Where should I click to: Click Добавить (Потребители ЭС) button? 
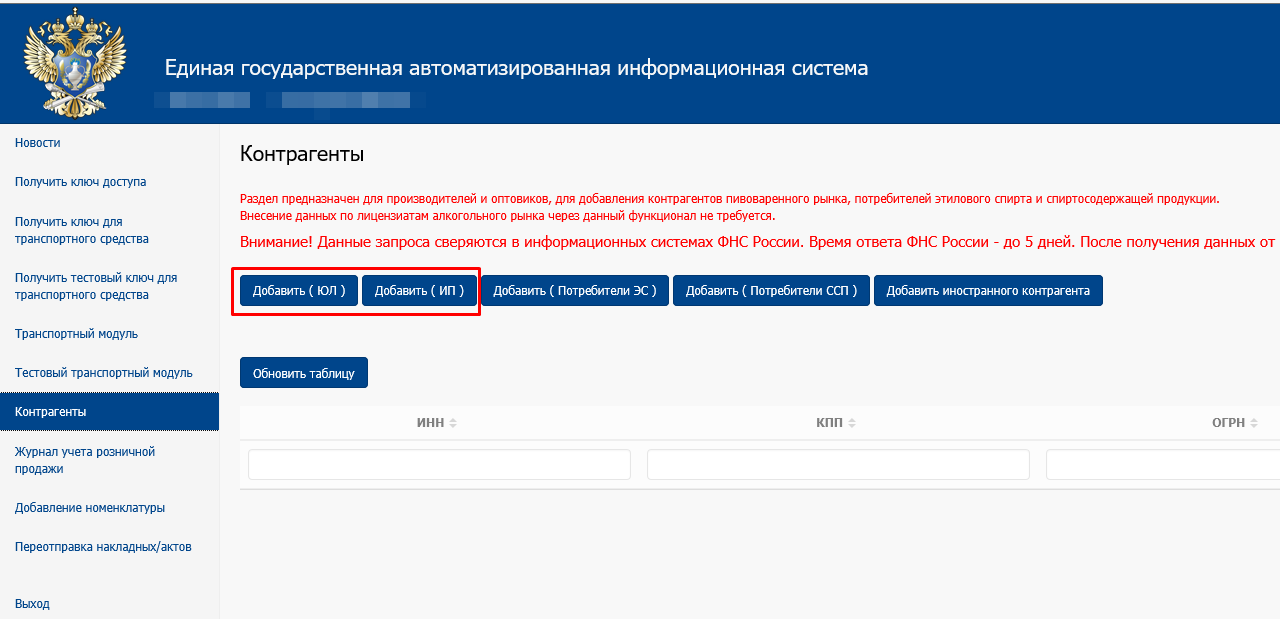click(574, 291)
